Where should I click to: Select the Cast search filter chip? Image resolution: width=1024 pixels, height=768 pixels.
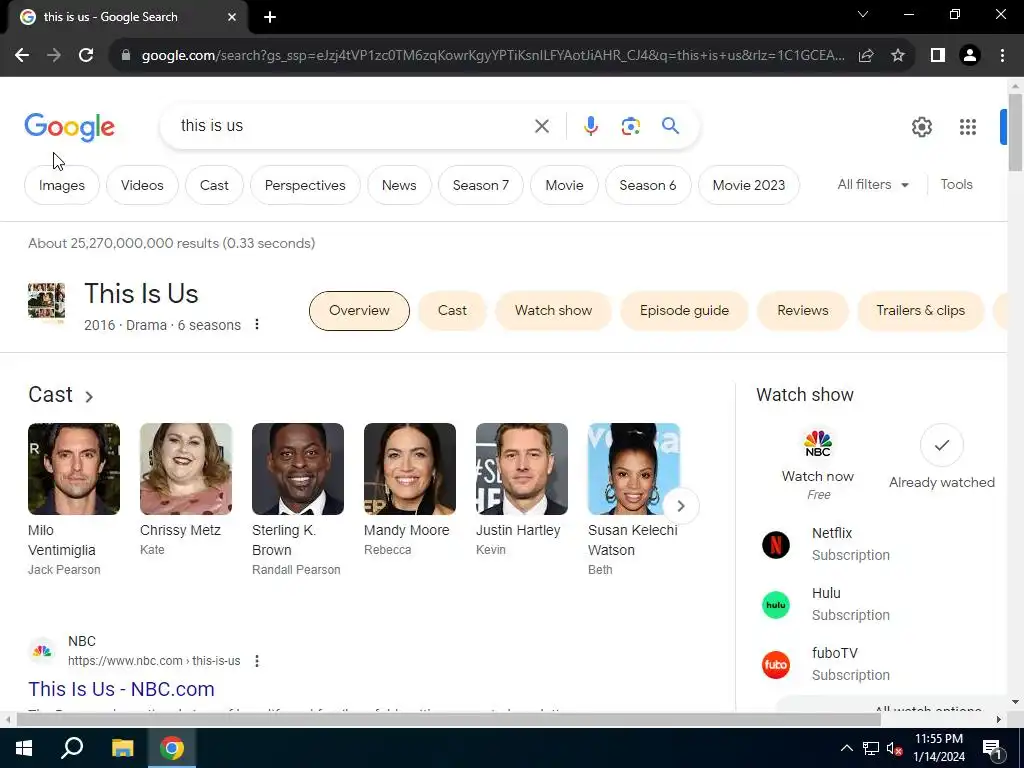tap(214, 185)
